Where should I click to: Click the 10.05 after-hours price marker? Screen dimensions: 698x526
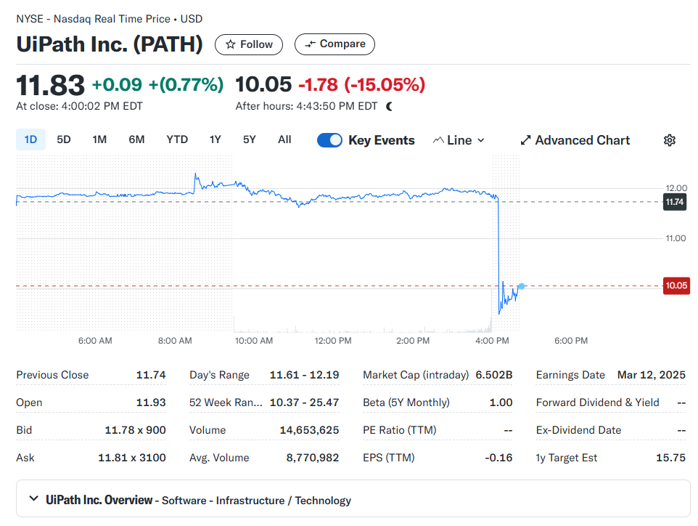(x=676, y=286)
